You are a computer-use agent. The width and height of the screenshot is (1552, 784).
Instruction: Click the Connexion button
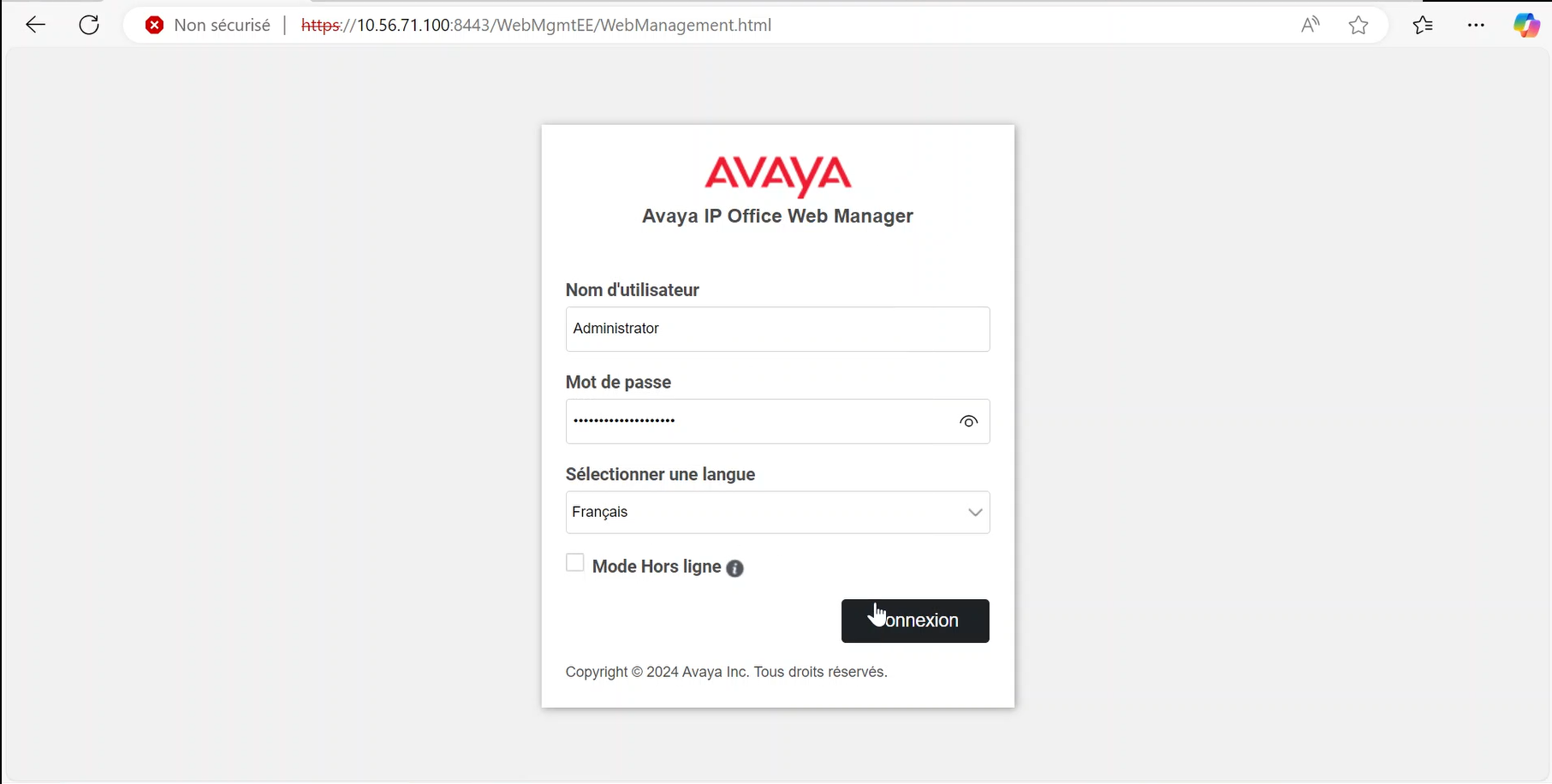(915, 621)
